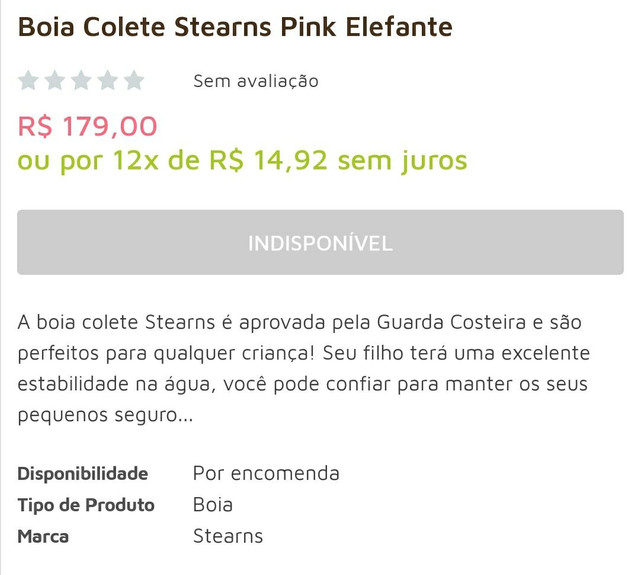Open the 'Sem avaliação' reviews text
The width and height of the screenshot is (640, 575).
click(x=256, y=81)
